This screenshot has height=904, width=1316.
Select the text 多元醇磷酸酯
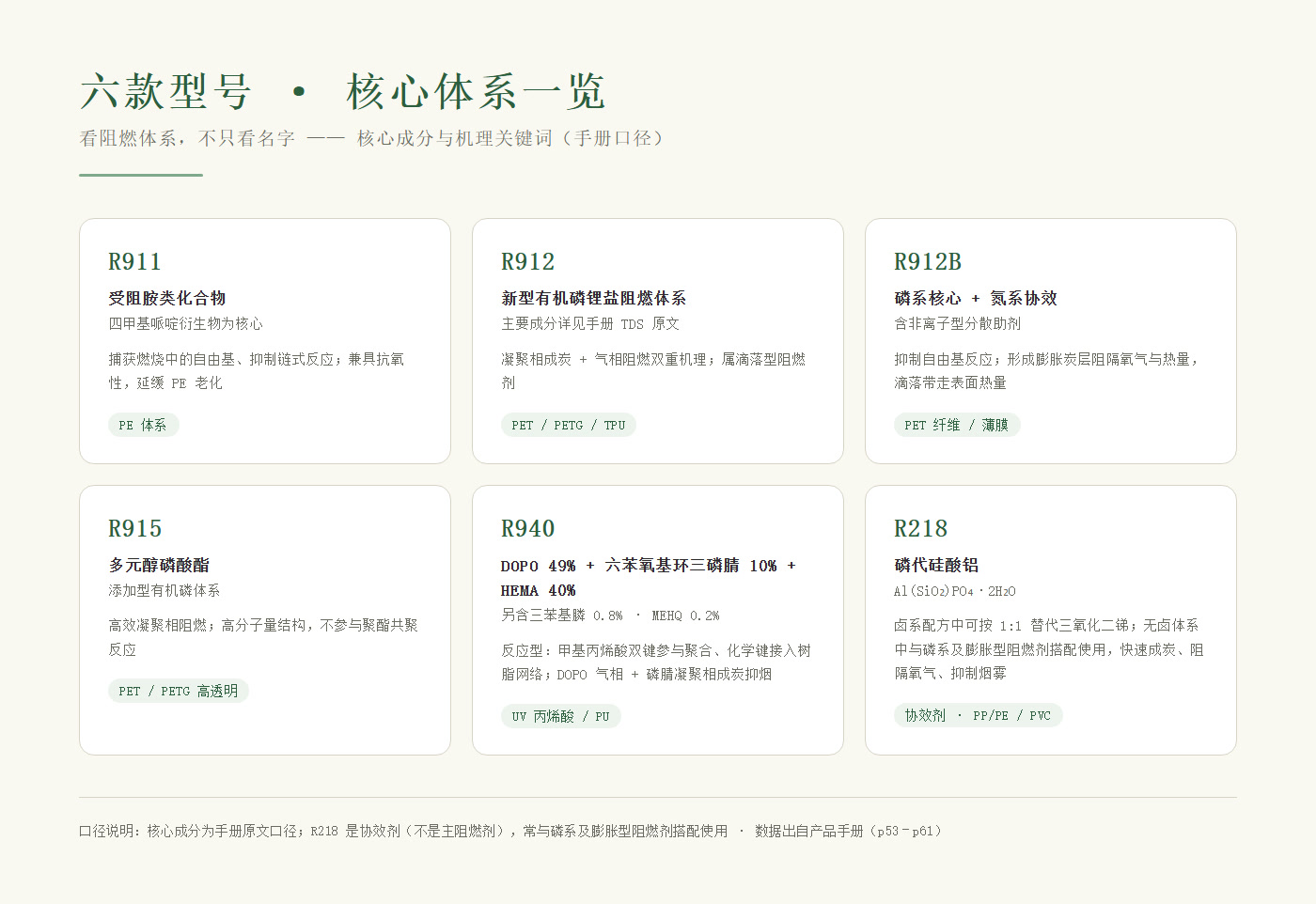tap(159, 565)
